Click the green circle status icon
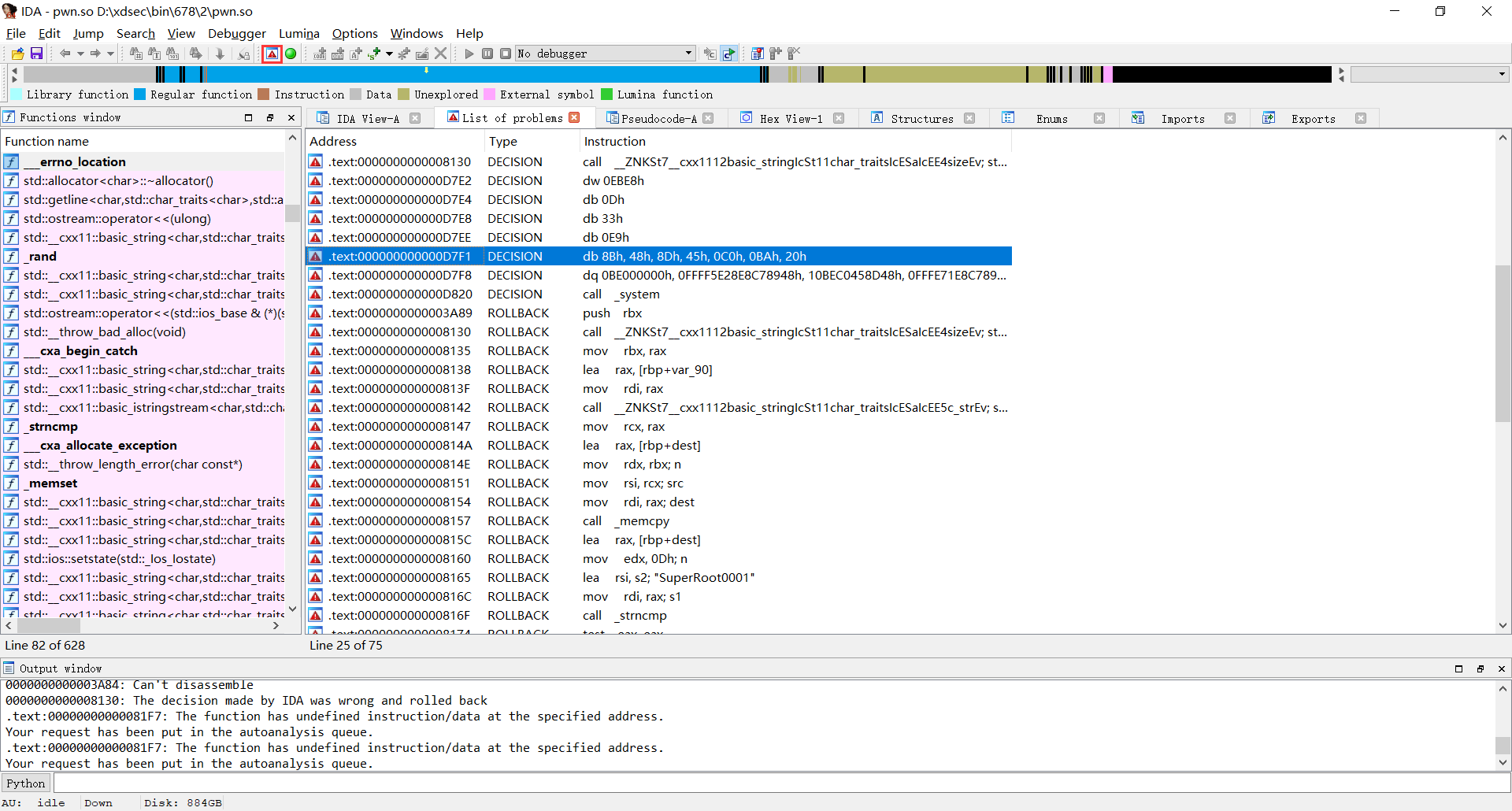 pyautogui.click(x=291, y=54)
